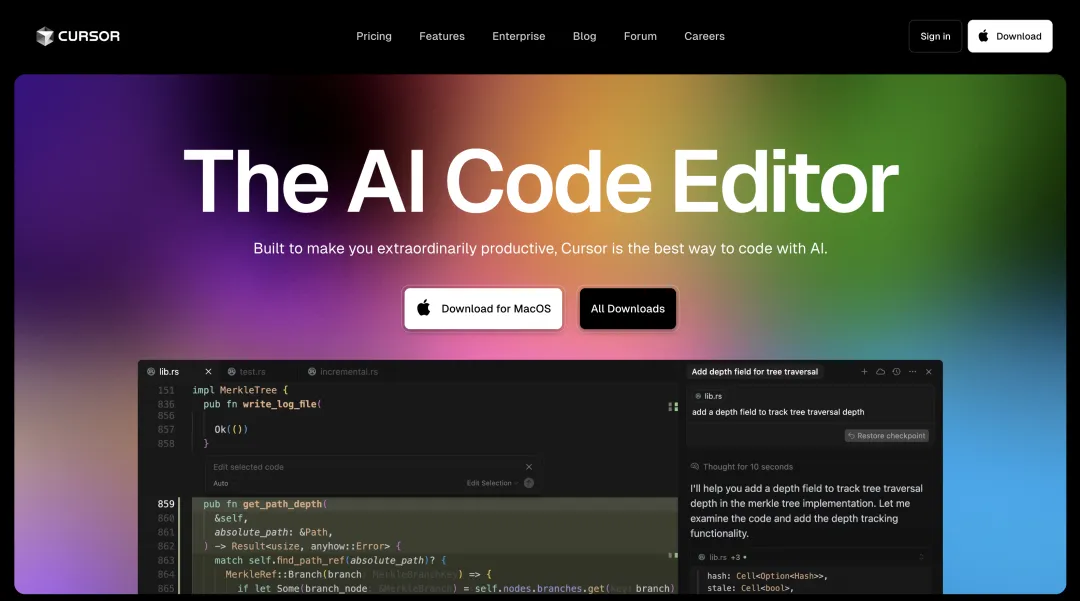Click the write_log_file function name
Image resolution: width=1080 pixels, height=601 pixels.
279,404
